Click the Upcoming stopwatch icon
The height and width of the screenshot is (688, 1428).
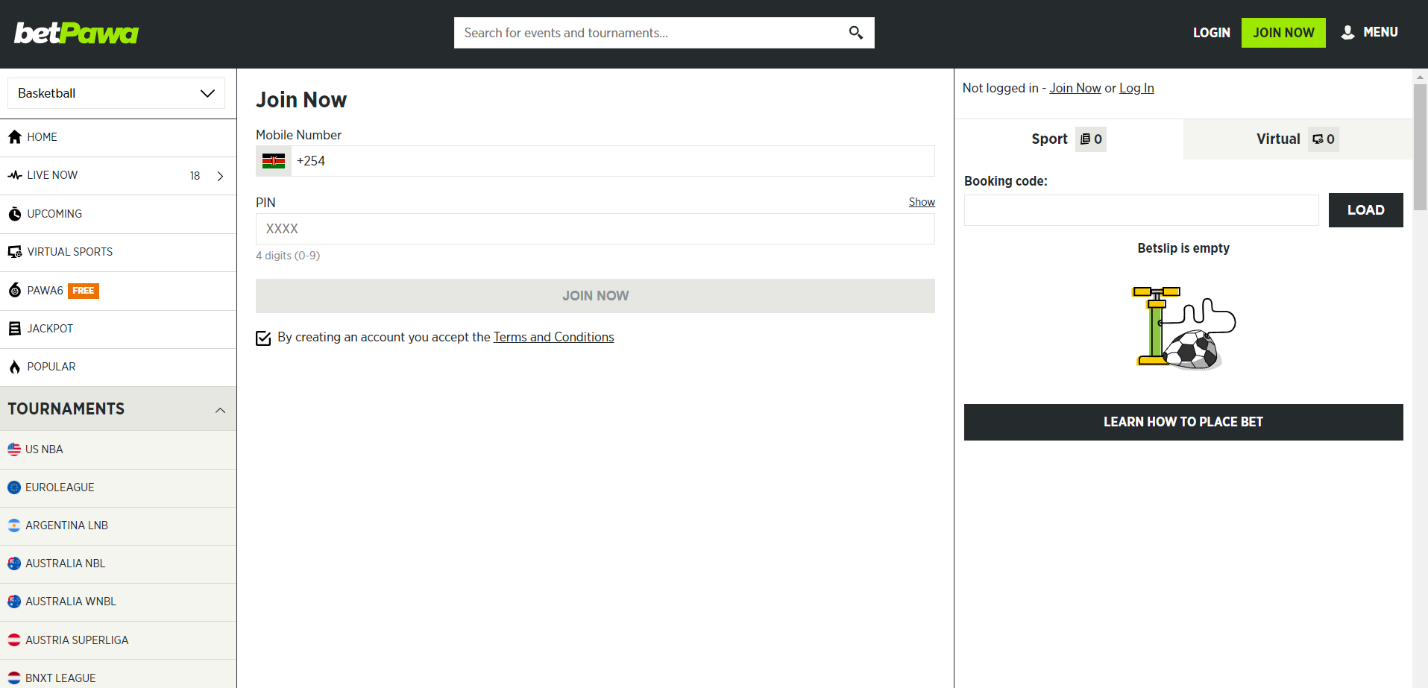(15, 214)
